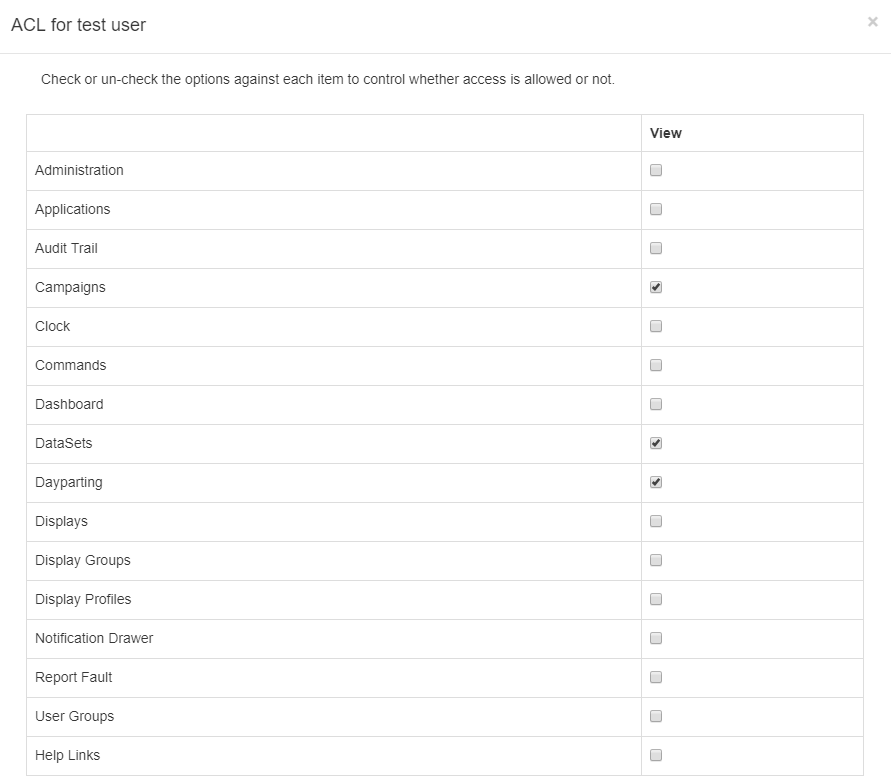Check View access for Display Groups
This screenshot has height=776, width=891.
pyautogui.click(x=656, y=560)
